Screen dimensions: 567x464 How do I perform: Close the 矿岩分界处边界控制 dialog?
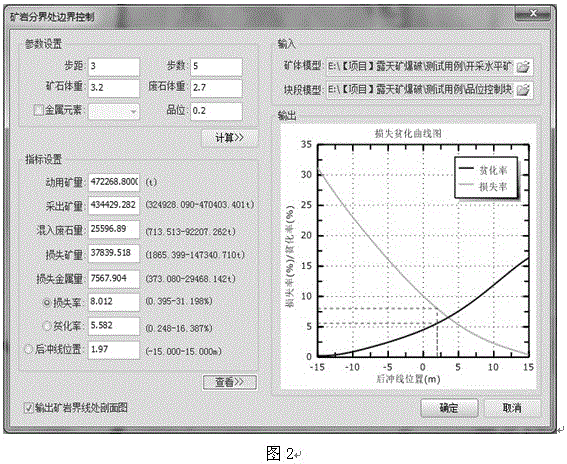[533, 14]
